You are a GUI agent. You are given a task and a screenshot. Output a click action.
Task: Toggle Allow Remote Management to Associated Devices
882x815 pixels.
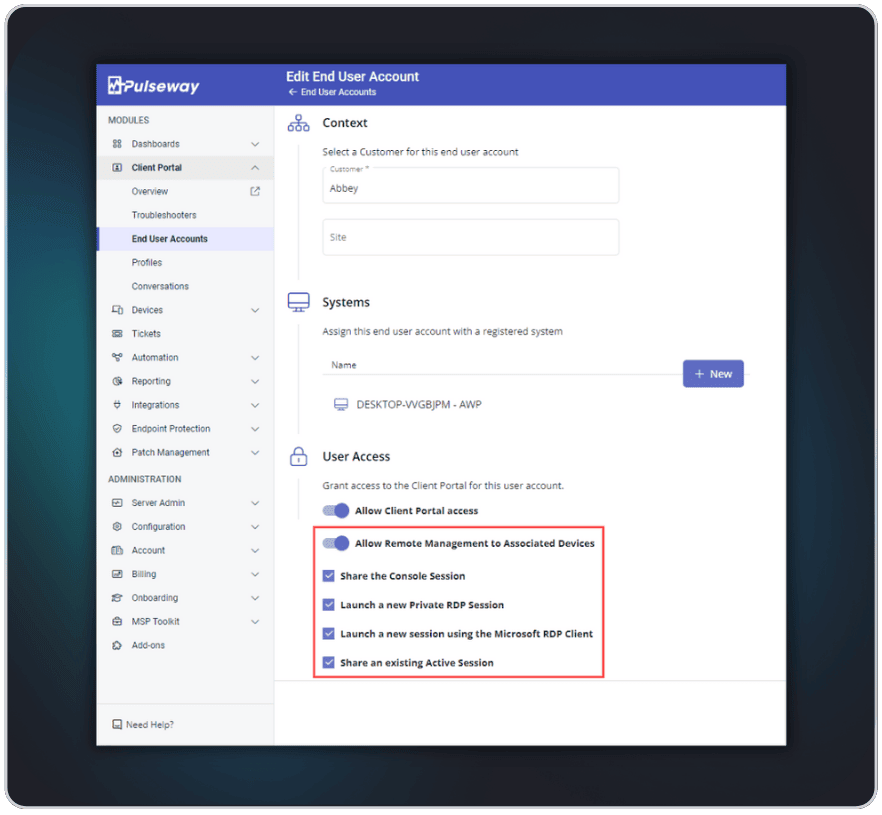click(x=336, y=543)
